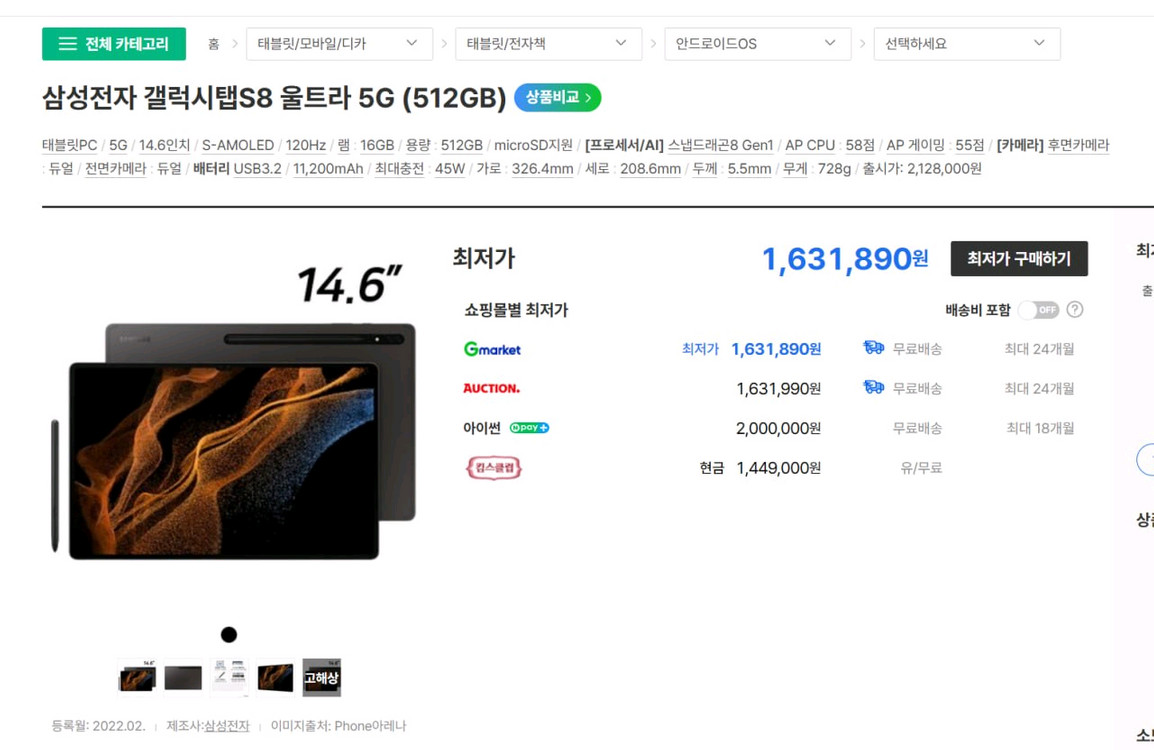Screen dimensions: 1154x750
Task: Expand the 태블릿/모바일/디카 category dropdown
Action: point(339,43)
